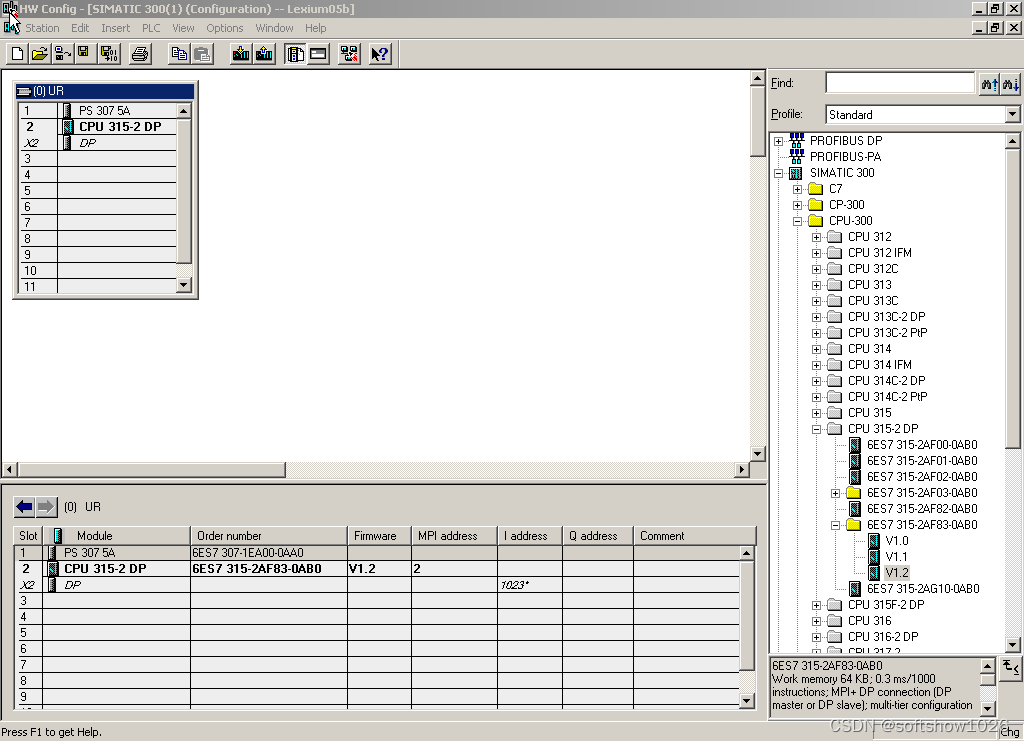Screen dimensions: 1024x742
Task: Expand the CPU 316-2 DP folder
Action: point(816,637)
